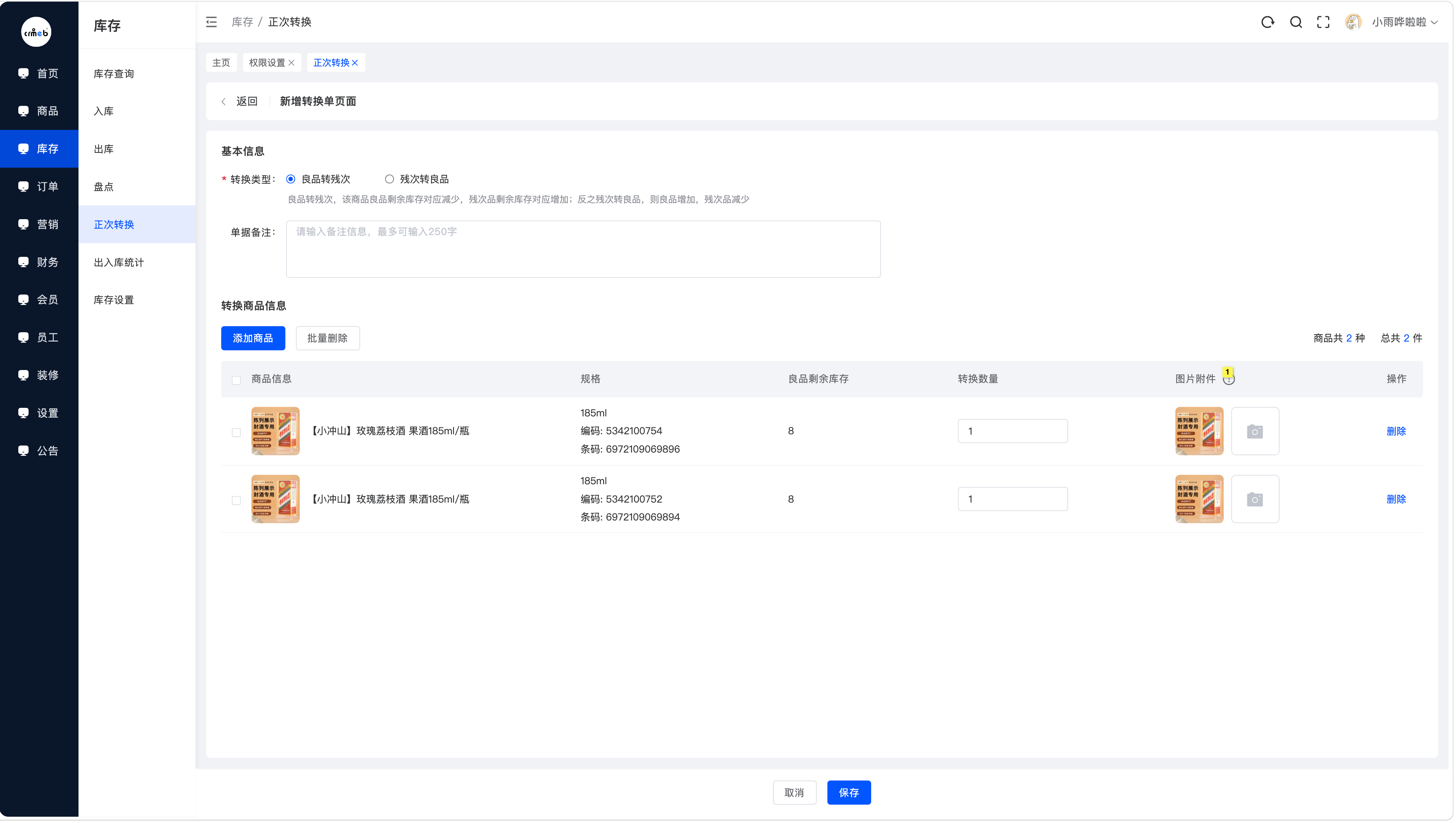This screenshot has width=1456, height=823.
Task: Check the first product row checkbox
Action: [236, 432]
